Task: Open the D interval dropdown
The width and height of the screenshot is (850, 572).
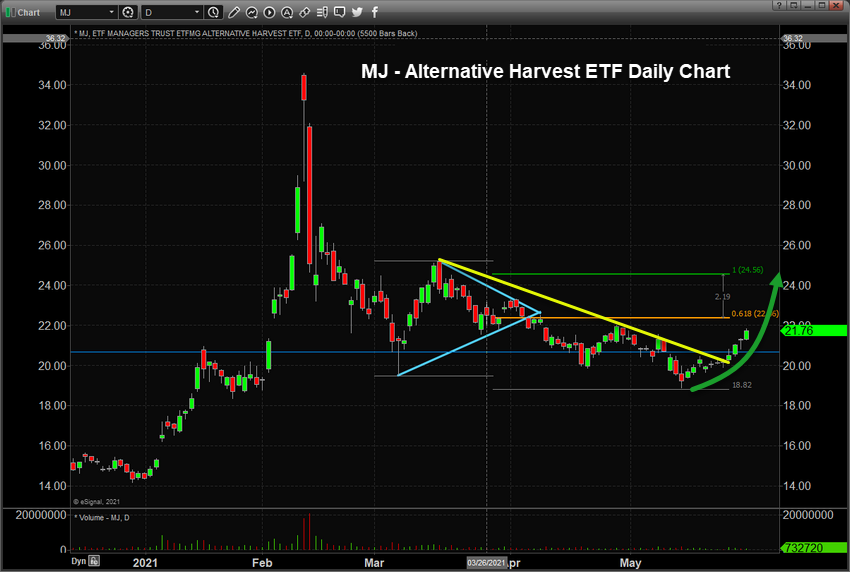Action: point(196,12)
